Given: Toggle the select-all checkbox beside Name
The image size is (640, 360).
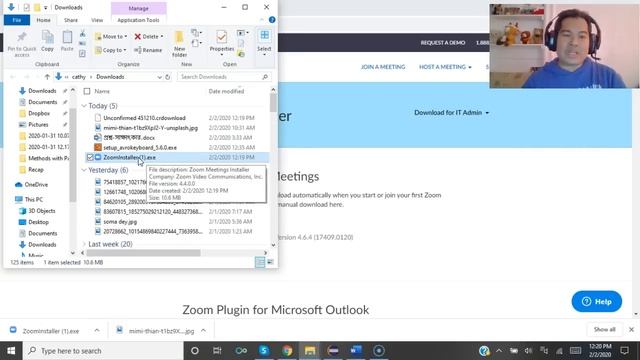Looking at the screenshot, I should tap(87, 91).
